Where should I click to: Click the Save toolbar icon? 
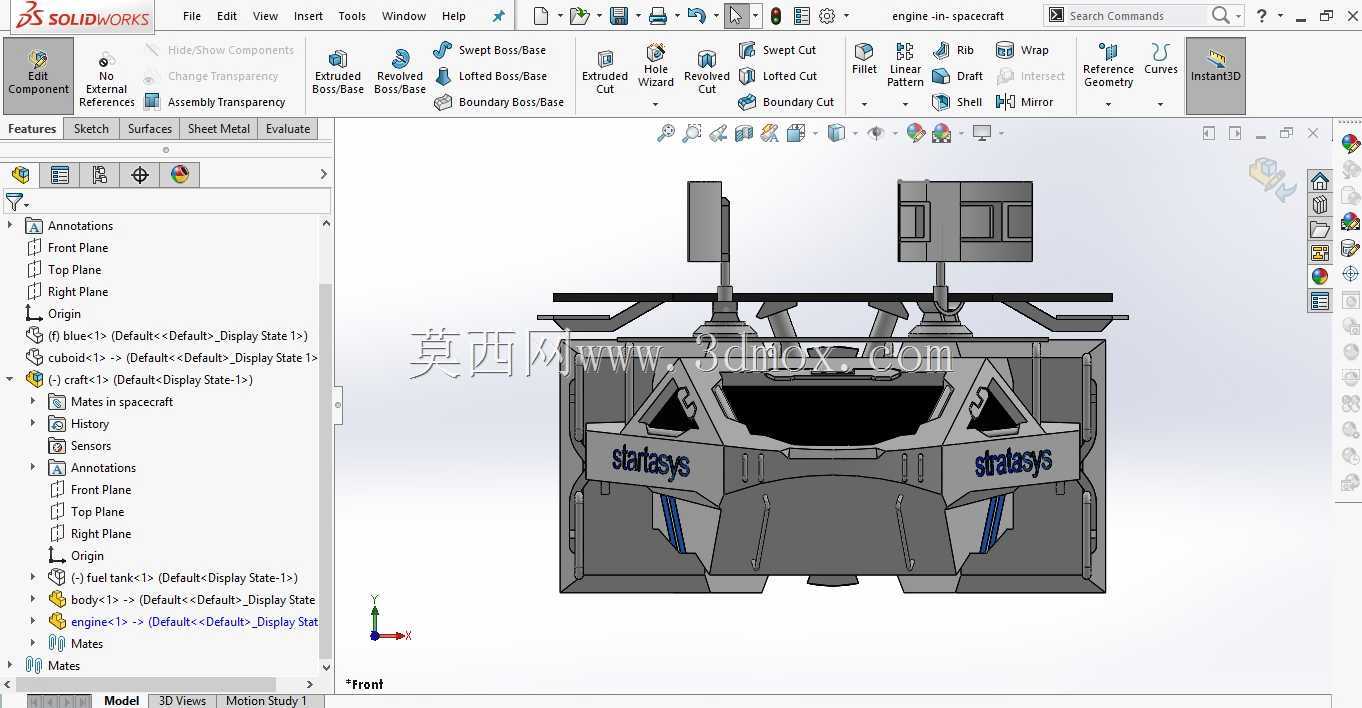tap(619, 16)
